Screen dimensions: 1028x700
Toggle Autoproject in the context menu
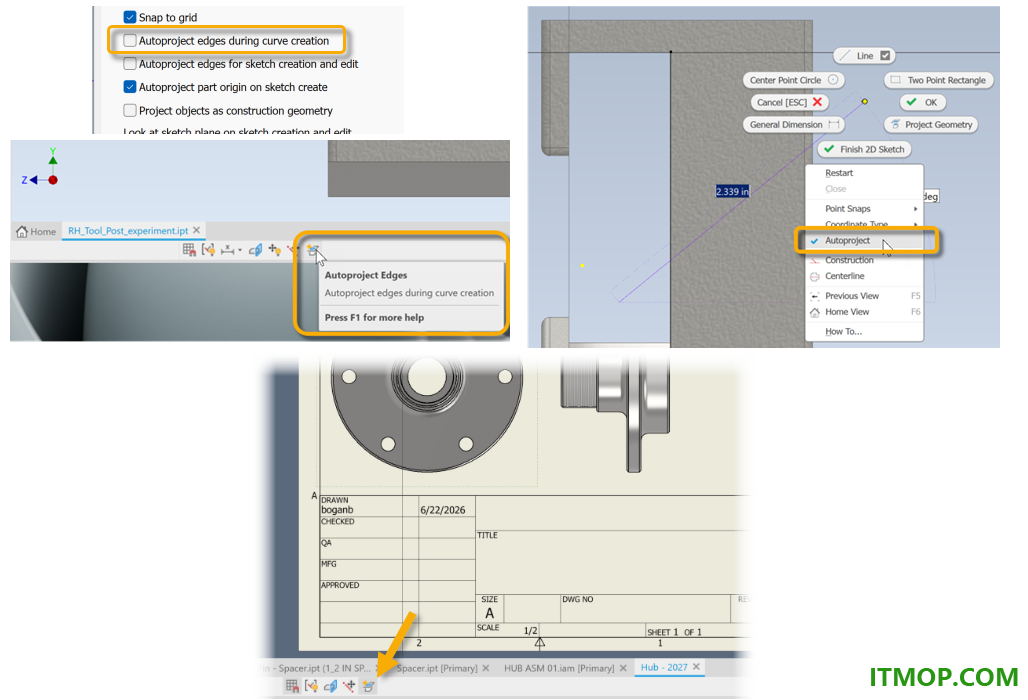pyautogui.click(x=864, y=241)
